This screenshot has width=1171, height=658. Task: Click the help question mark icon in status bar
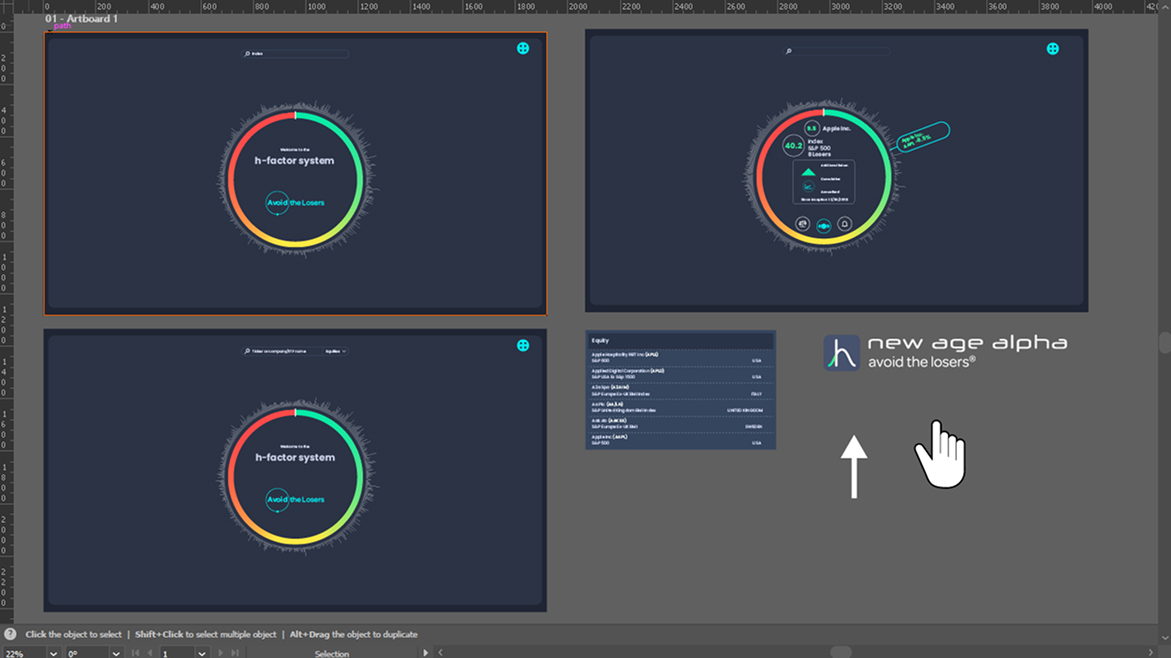[x=10, y=634]
